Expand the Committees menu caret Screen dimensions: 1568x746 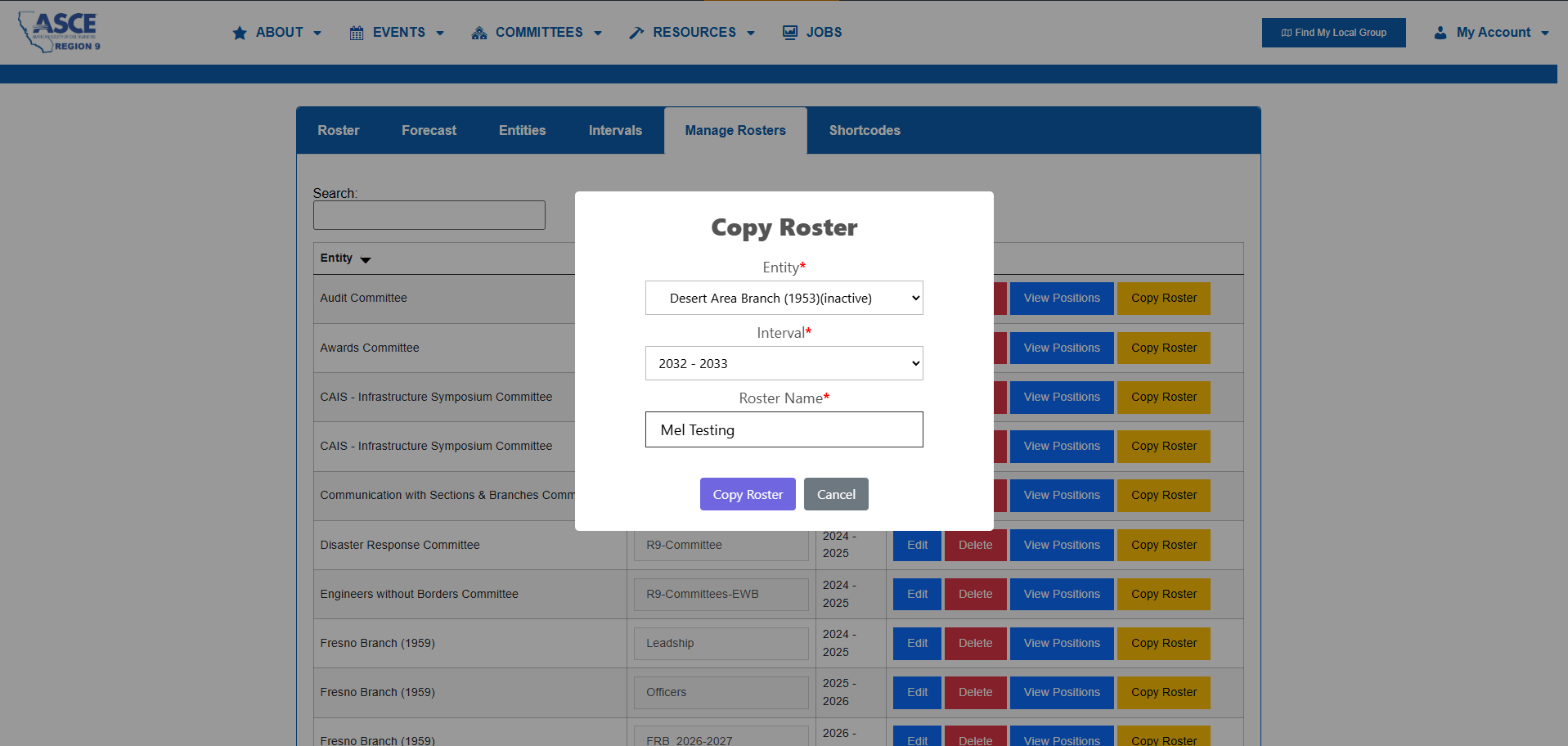click(598, 34)
